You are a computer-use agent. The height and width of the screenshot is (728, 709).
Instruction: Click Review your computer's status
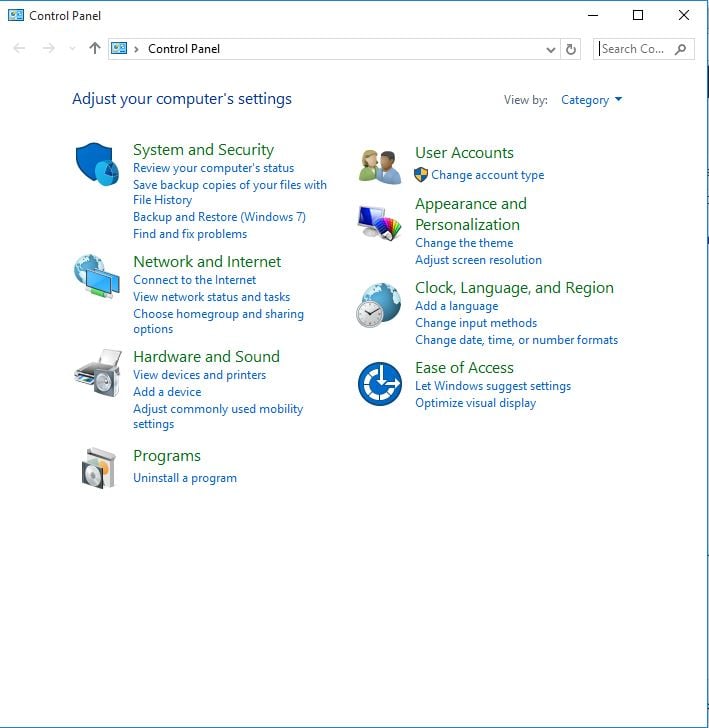click(214, 168)
